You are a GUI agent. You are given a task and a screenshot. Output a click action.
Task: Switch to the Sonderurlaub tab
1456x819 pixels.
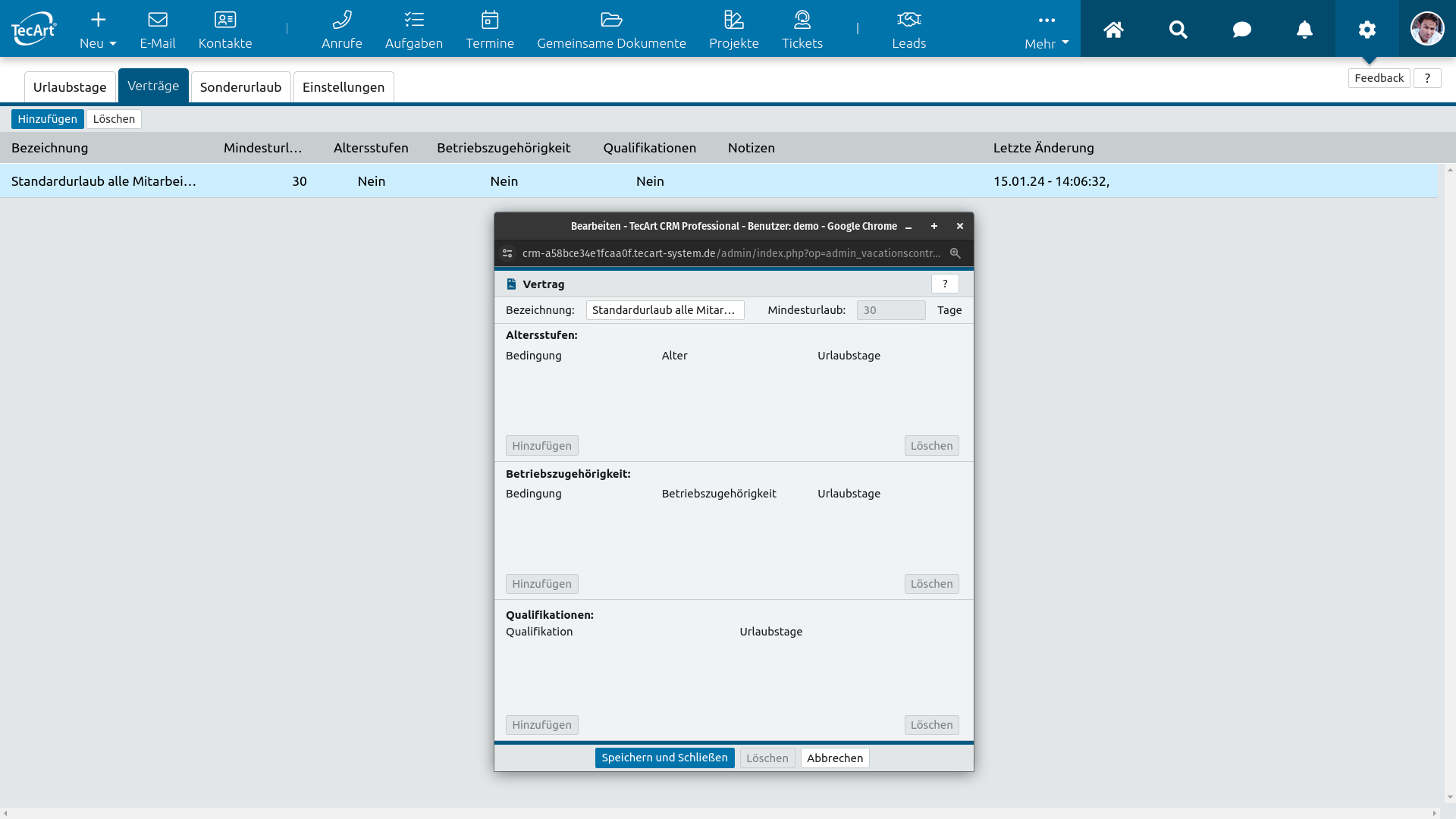point(240,87)
